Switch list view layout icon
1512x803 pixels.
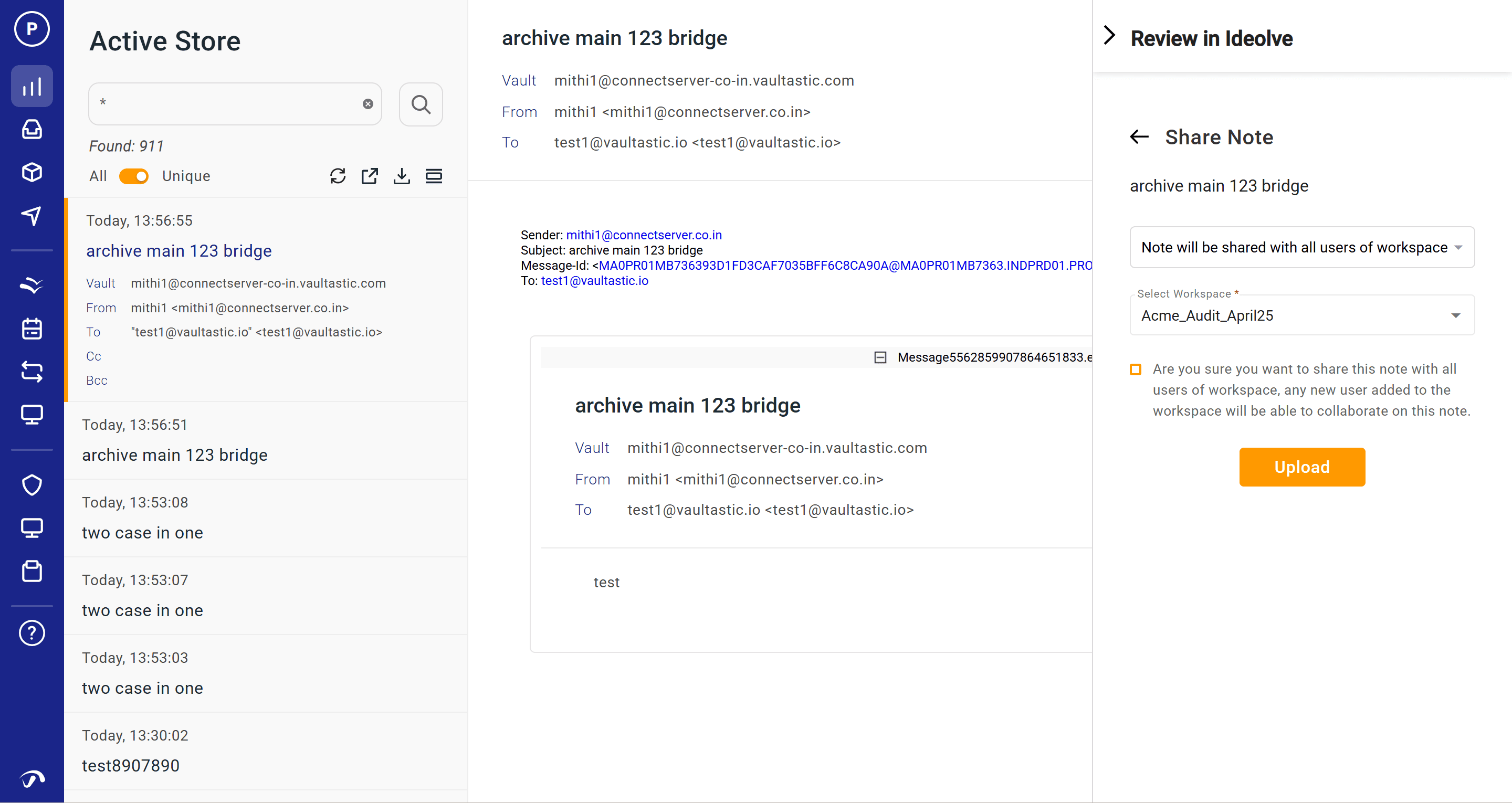coord(434,176)
